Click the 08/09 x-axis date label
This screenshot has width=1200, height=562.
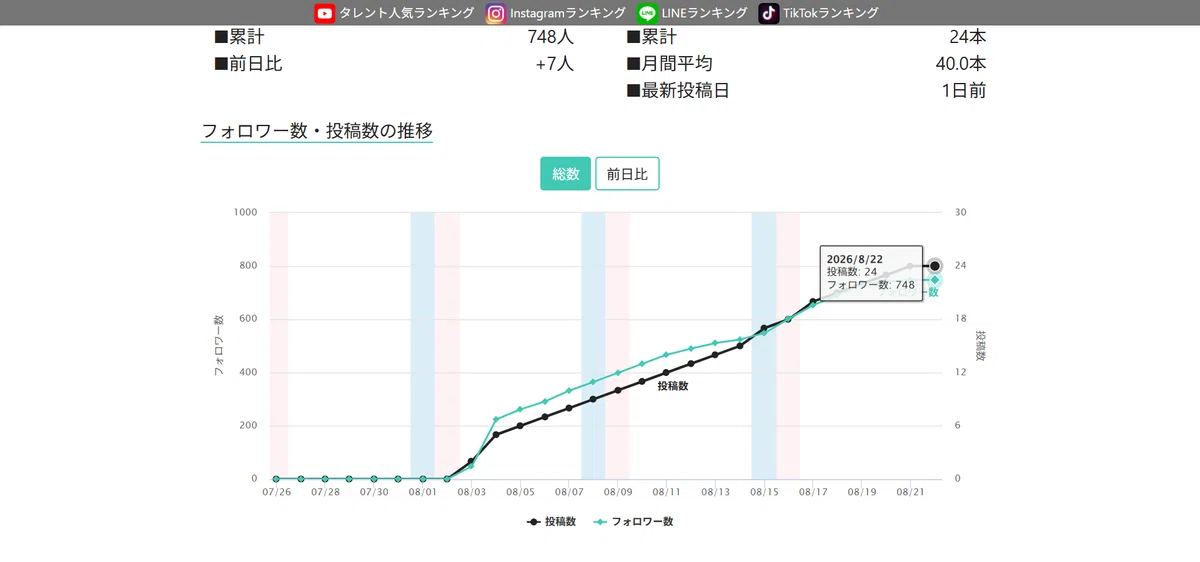(618, 492)
